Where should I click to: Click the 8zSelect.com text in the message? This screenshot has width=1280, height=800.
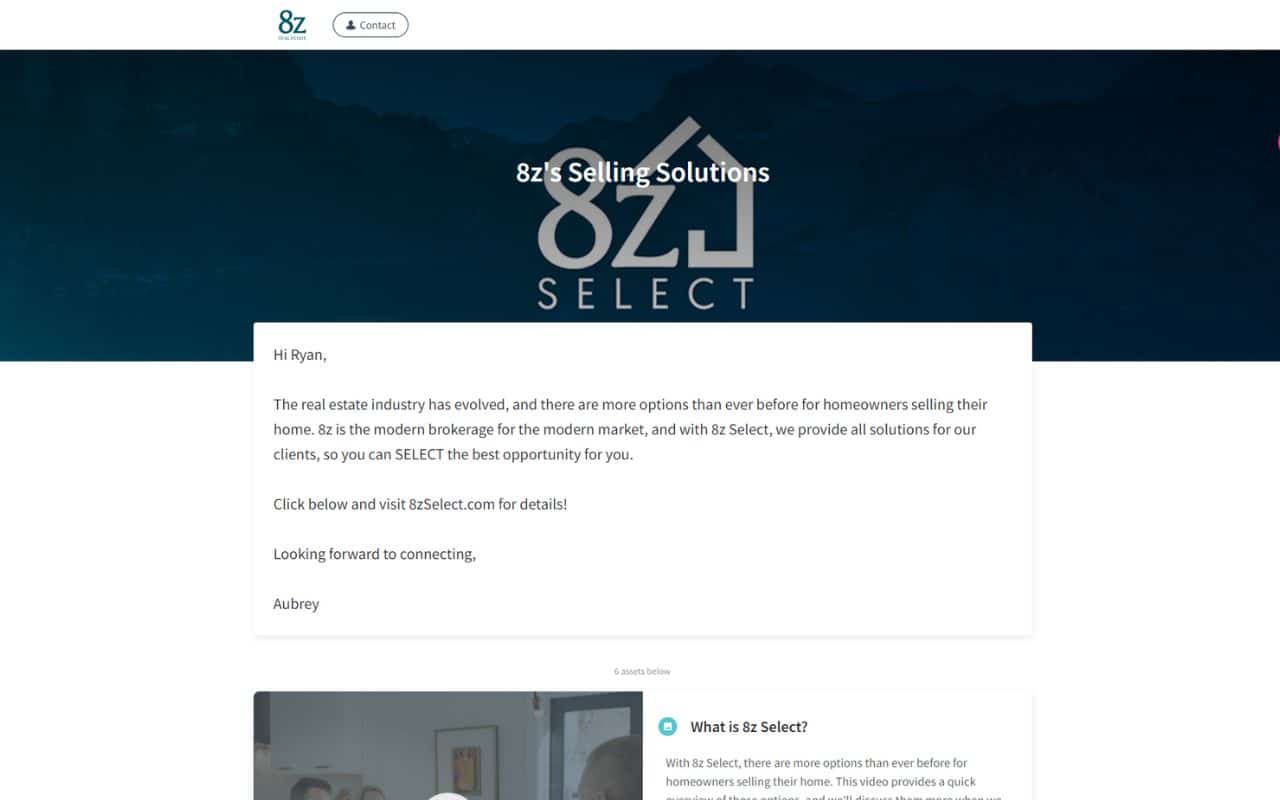[452, 504]
